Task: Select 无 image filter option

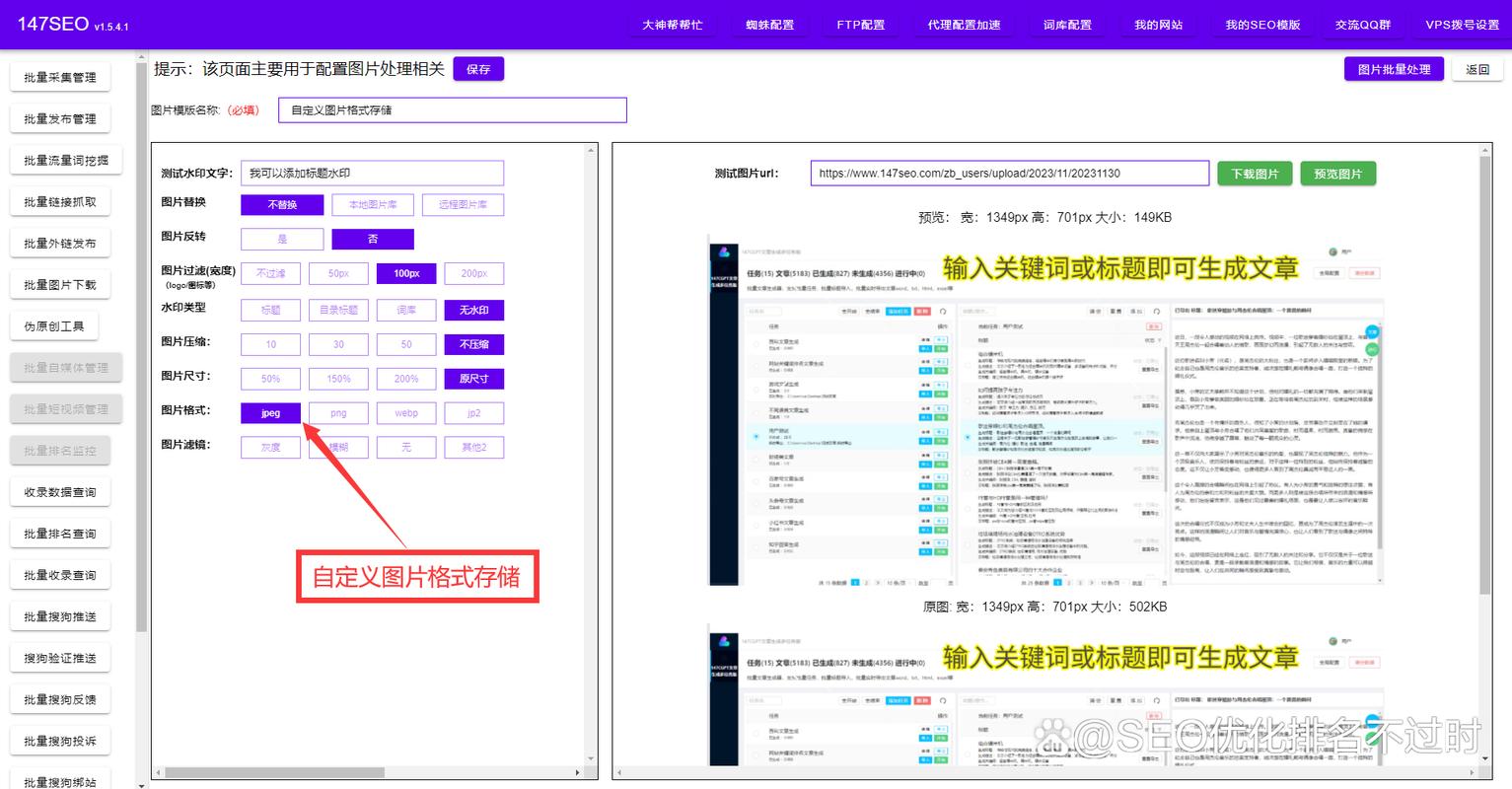Action: [406, 447]
